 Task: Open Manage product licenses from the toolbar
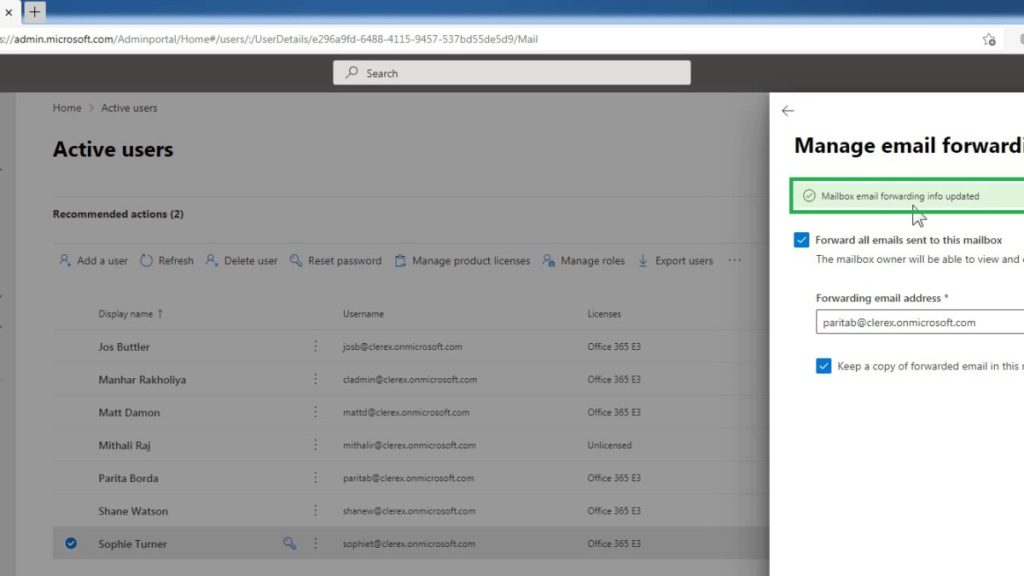[x=401, y=260]
